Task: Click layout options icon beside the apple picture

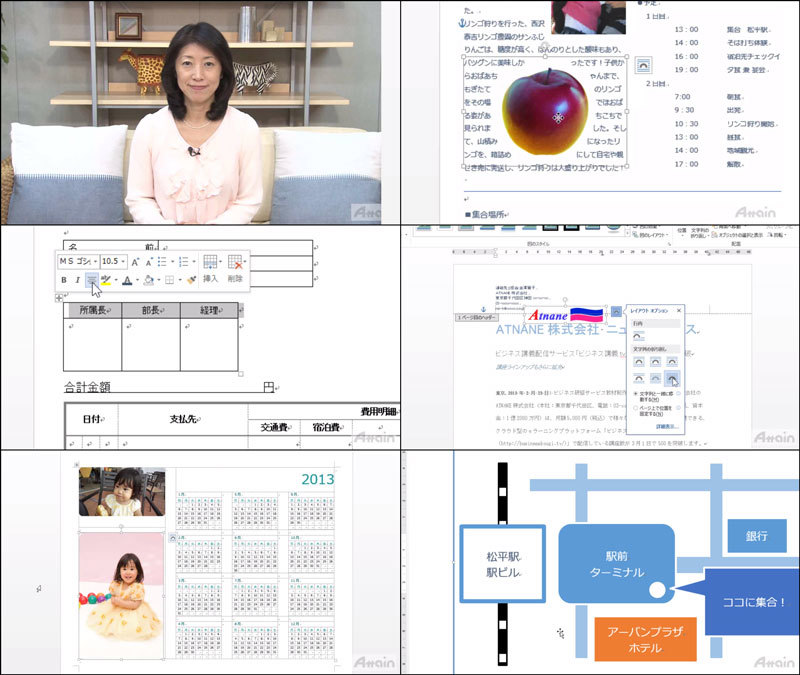Action: [643, 65]
